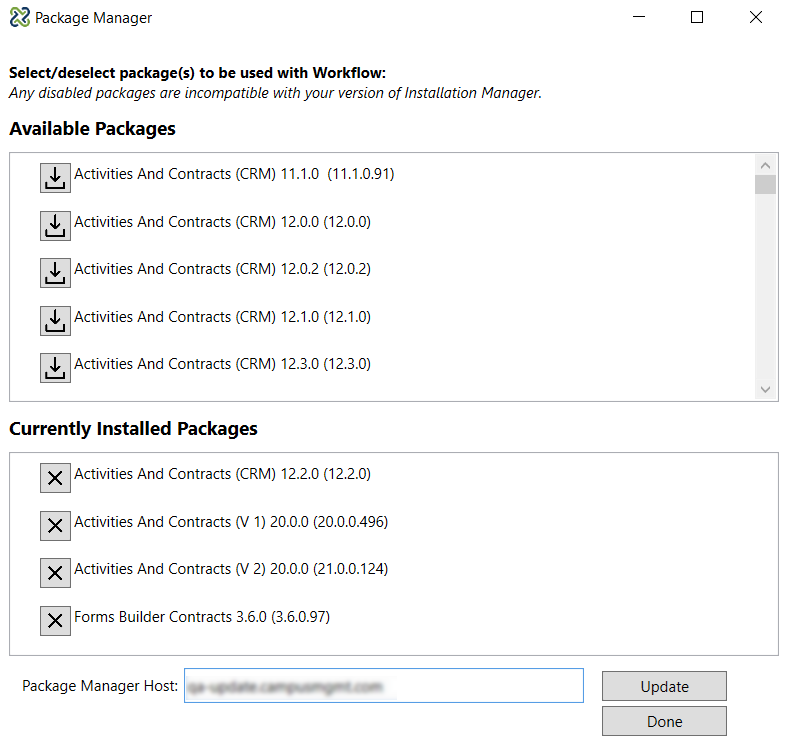The image size is (786, 744).
Task: Remove installed Activities And Contracts (CRM) 12.2.0
Action: point(55,478)
